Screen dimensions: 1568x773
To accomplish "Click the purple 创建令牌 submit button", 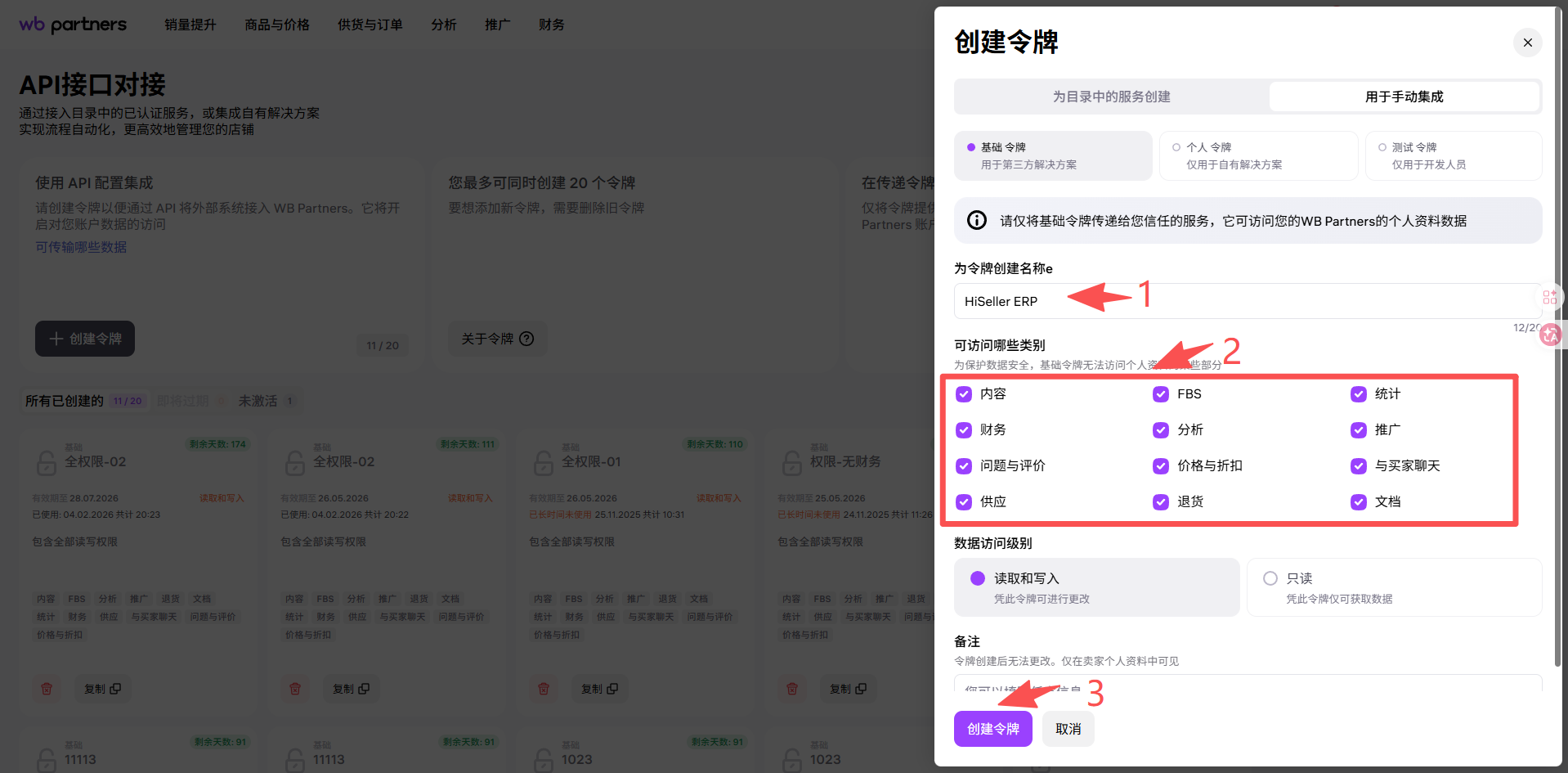I will tap(992, 729).
